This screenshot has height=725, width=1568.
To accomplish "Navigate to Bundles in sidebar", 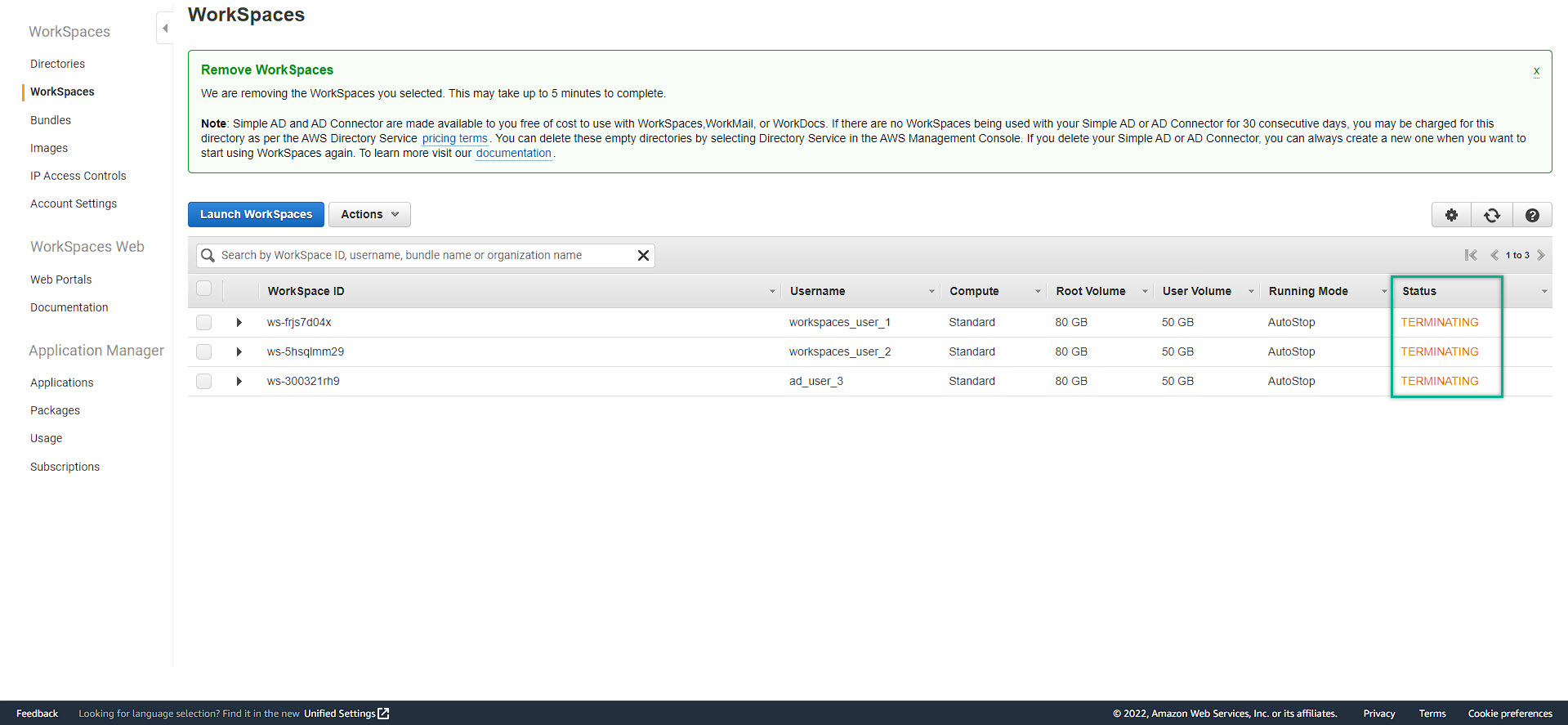I will pos(51,120).
